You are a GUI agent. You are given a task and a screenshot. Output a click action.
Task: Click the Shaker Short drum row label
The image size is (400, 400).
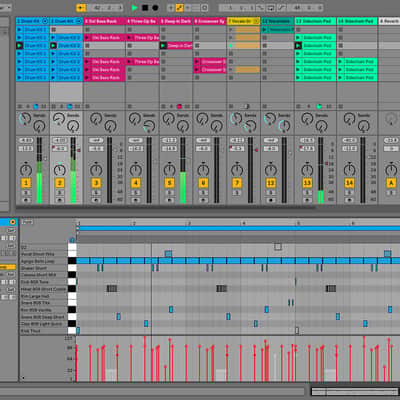pos(34,268)
